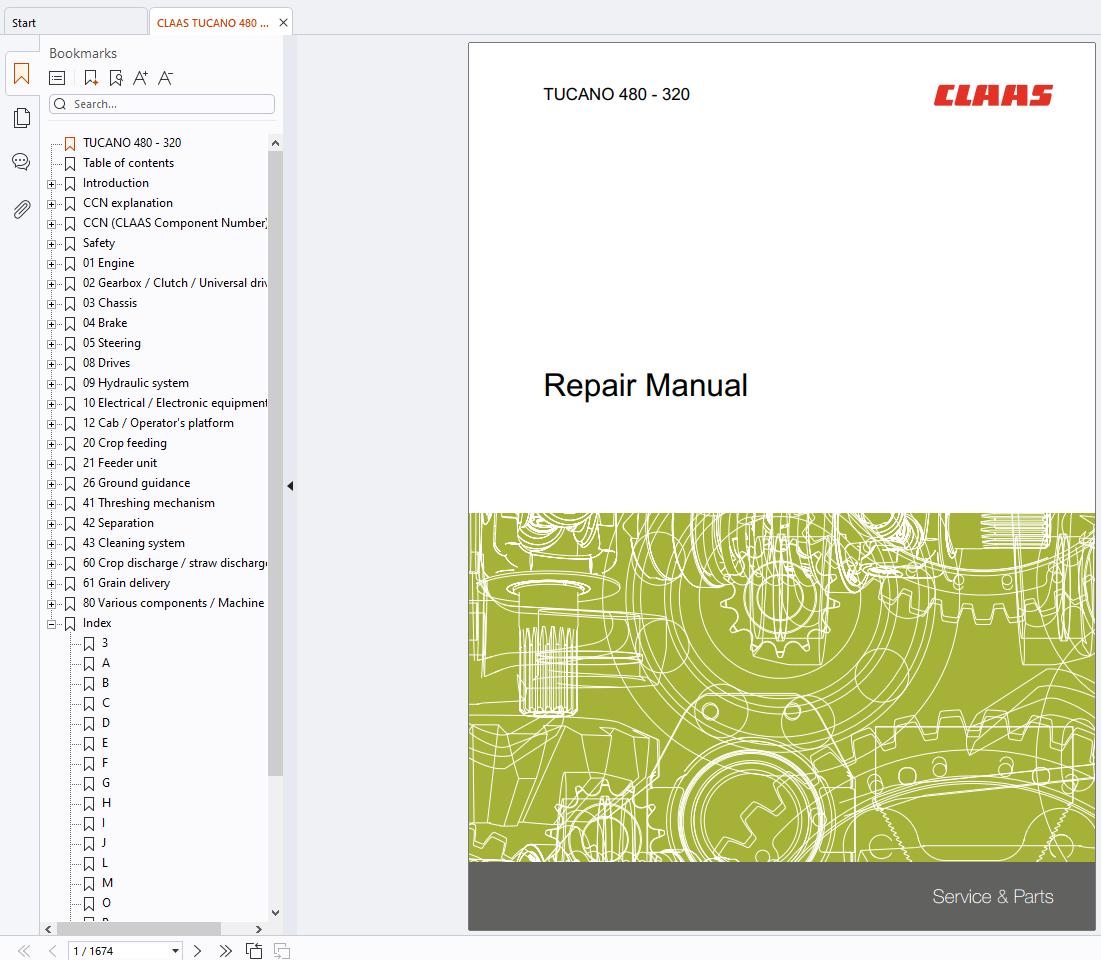Select the 26 Ground guidance bookmark
Image resolution: width=1101 pixels, height=960 pixels.
click(136, 483)
